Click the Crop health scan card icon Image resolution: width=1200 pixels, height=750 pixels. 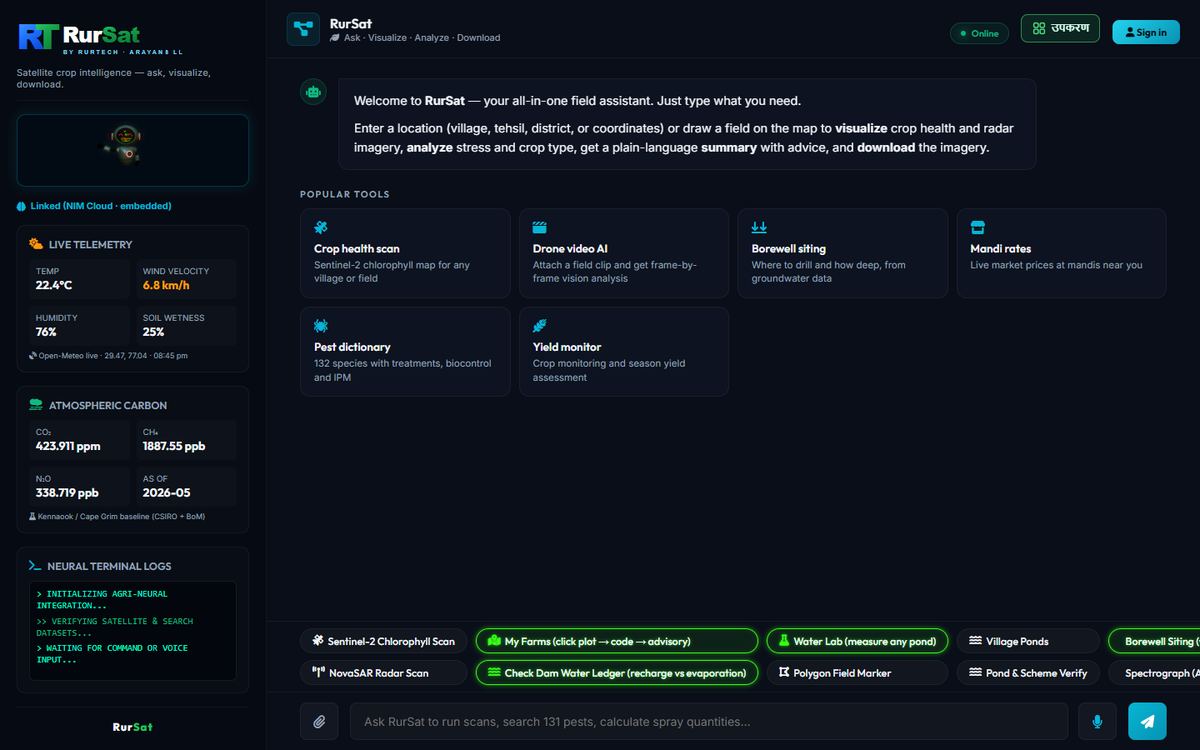pos(321,228)
